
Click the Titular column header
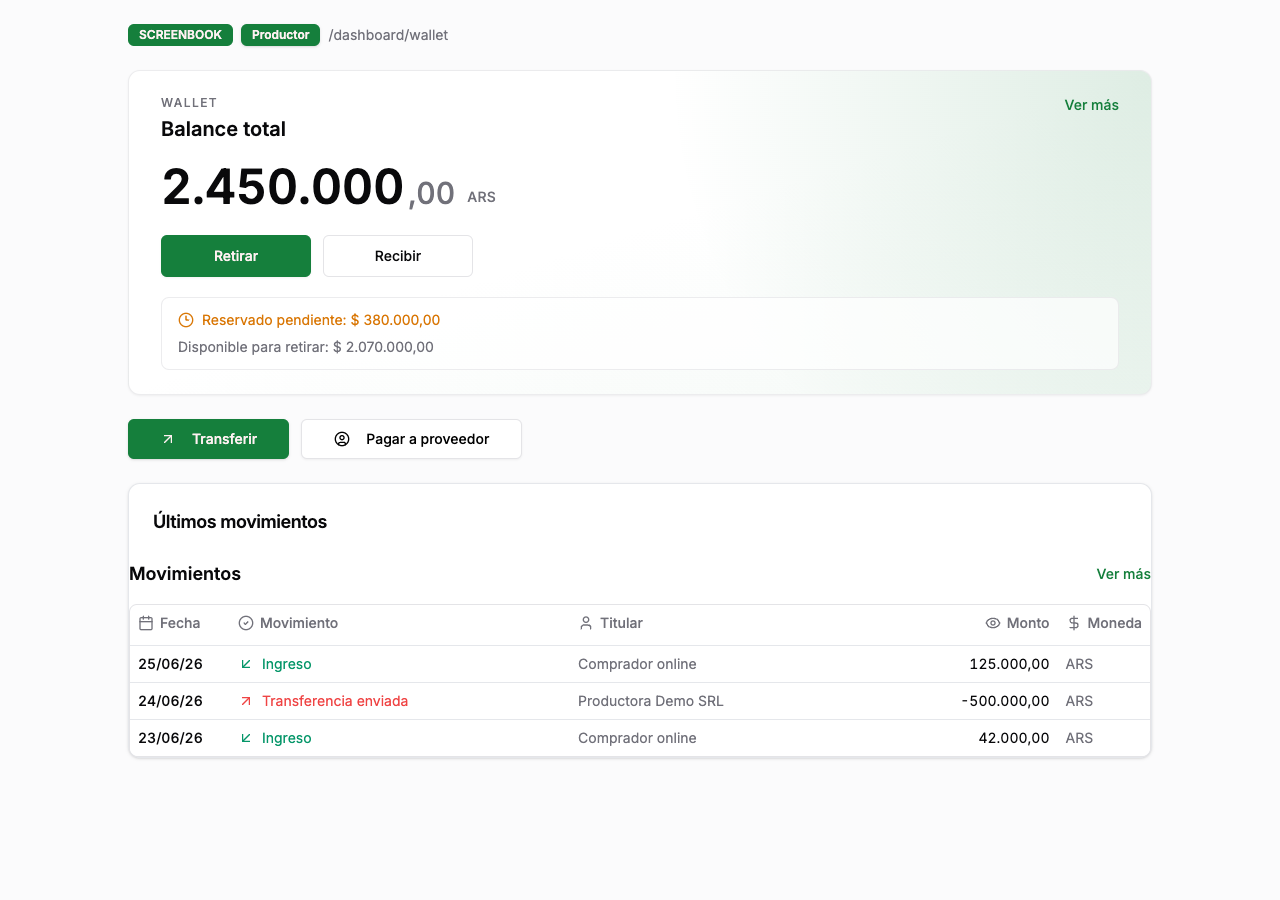[x=610, y=623]
